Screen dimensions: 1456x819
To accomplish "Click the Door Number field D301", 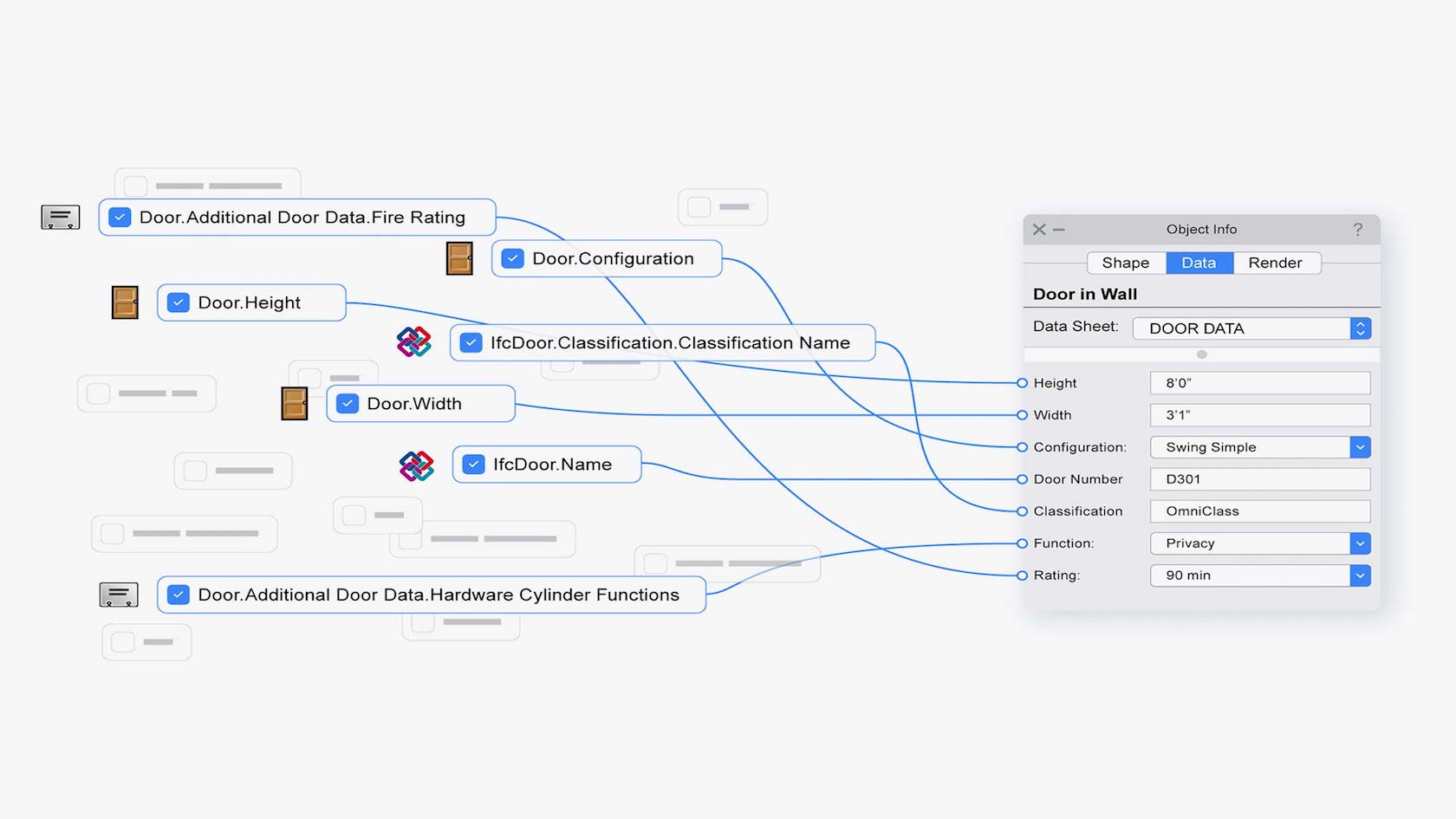I will click(x=1260, y=479).
